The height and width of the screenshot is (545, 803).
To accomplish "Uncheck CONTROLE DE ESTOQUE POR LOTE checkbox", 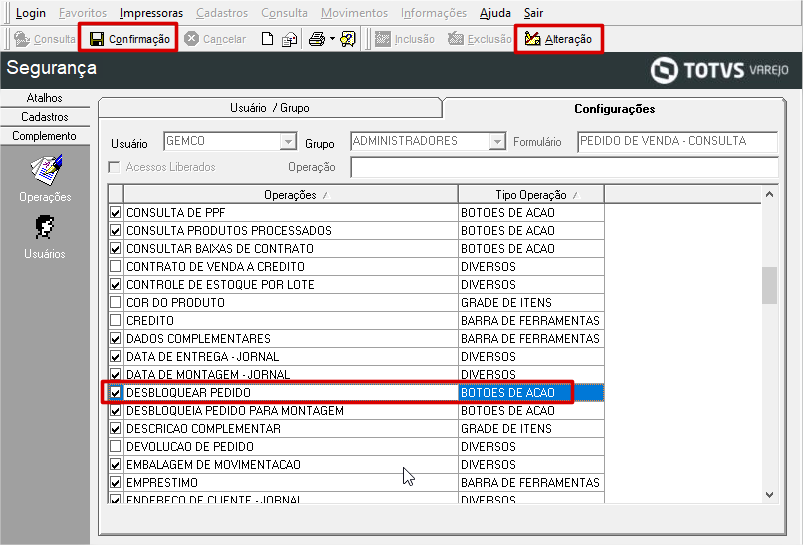I will 116,284.
